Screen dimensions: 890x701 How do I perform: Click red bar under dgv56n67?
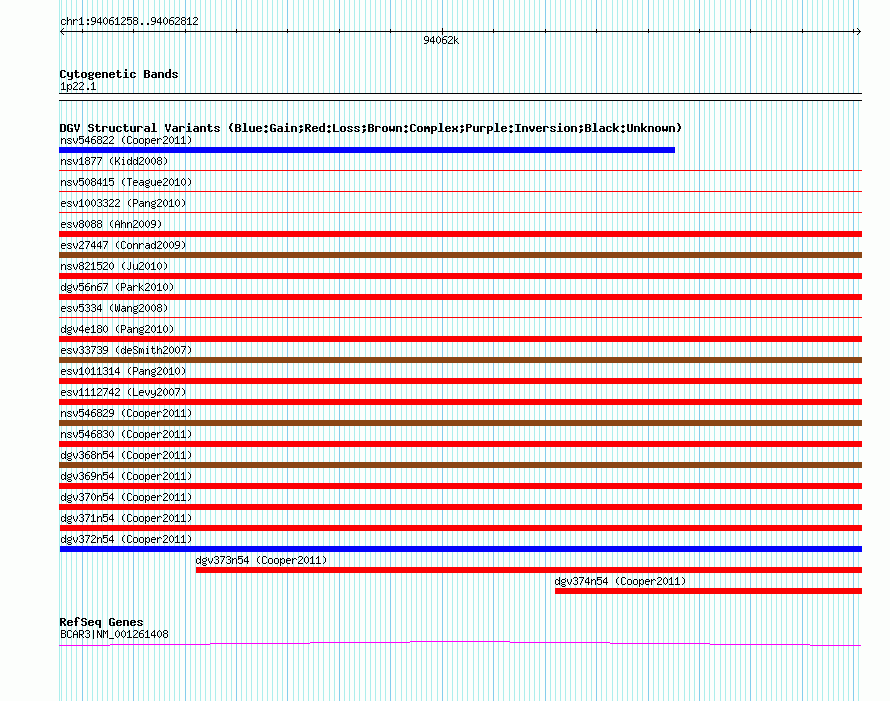tap(461, 297)
